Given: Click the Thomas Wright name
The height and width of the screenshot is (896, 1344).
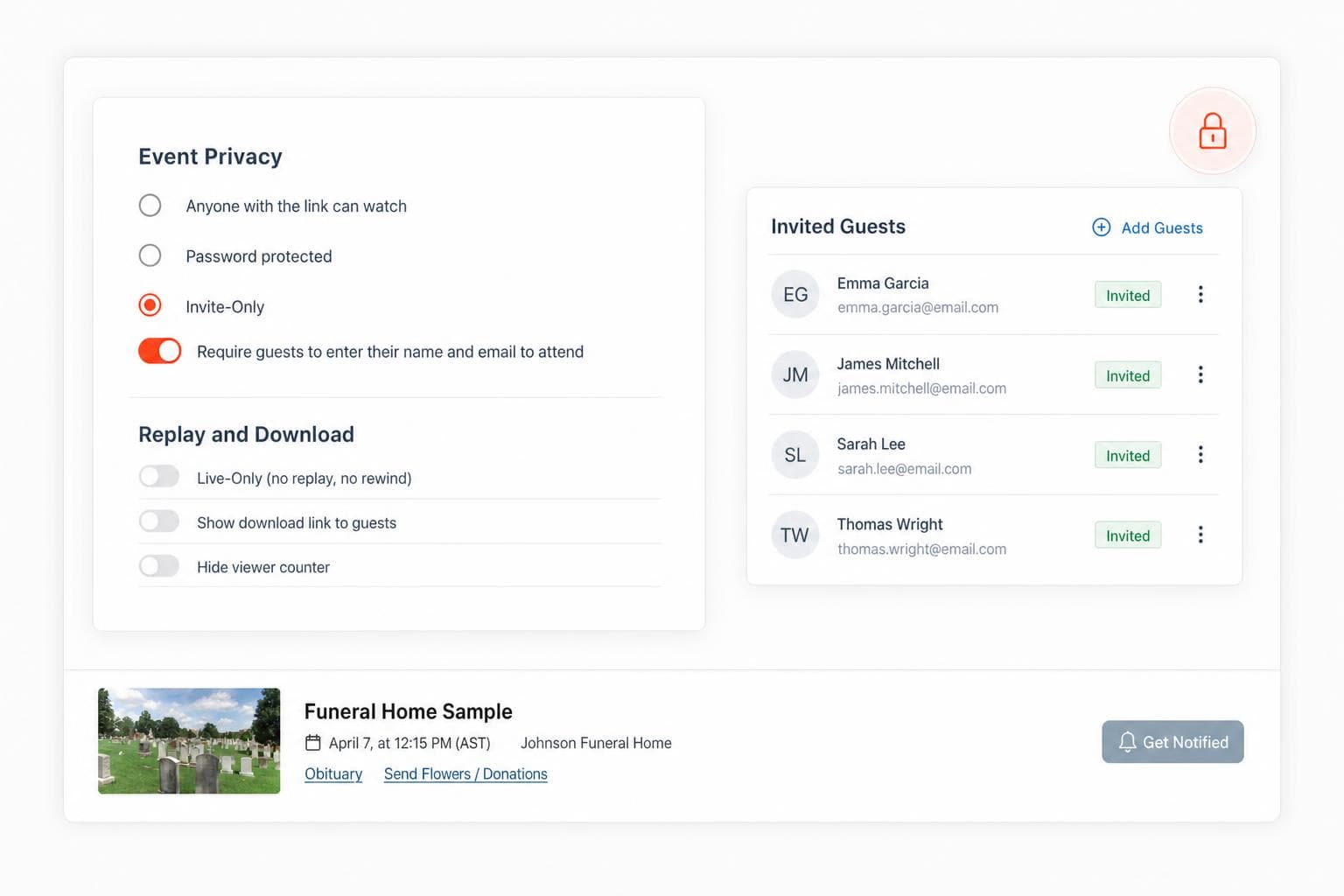Looking at the screenshot, I should (890, 524).
